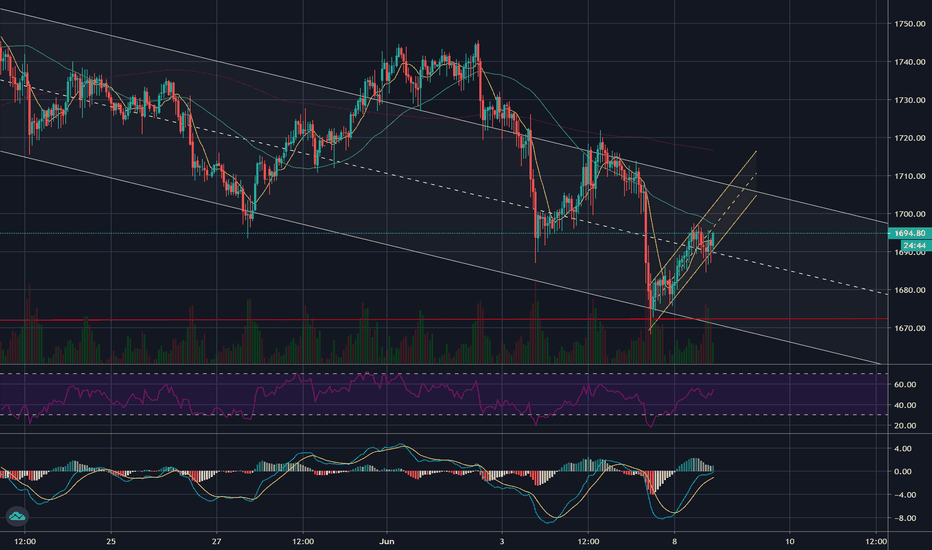932x550 pixels.
Task: Click the 1670.00 price axis label
Action: (909, 328)
